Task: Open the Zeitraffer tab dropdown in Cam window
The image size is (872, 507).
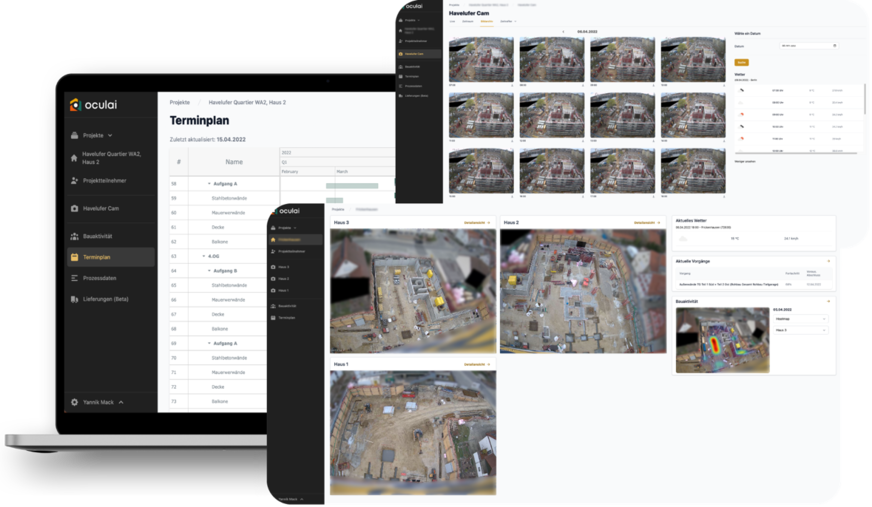Action: (508, 22)
